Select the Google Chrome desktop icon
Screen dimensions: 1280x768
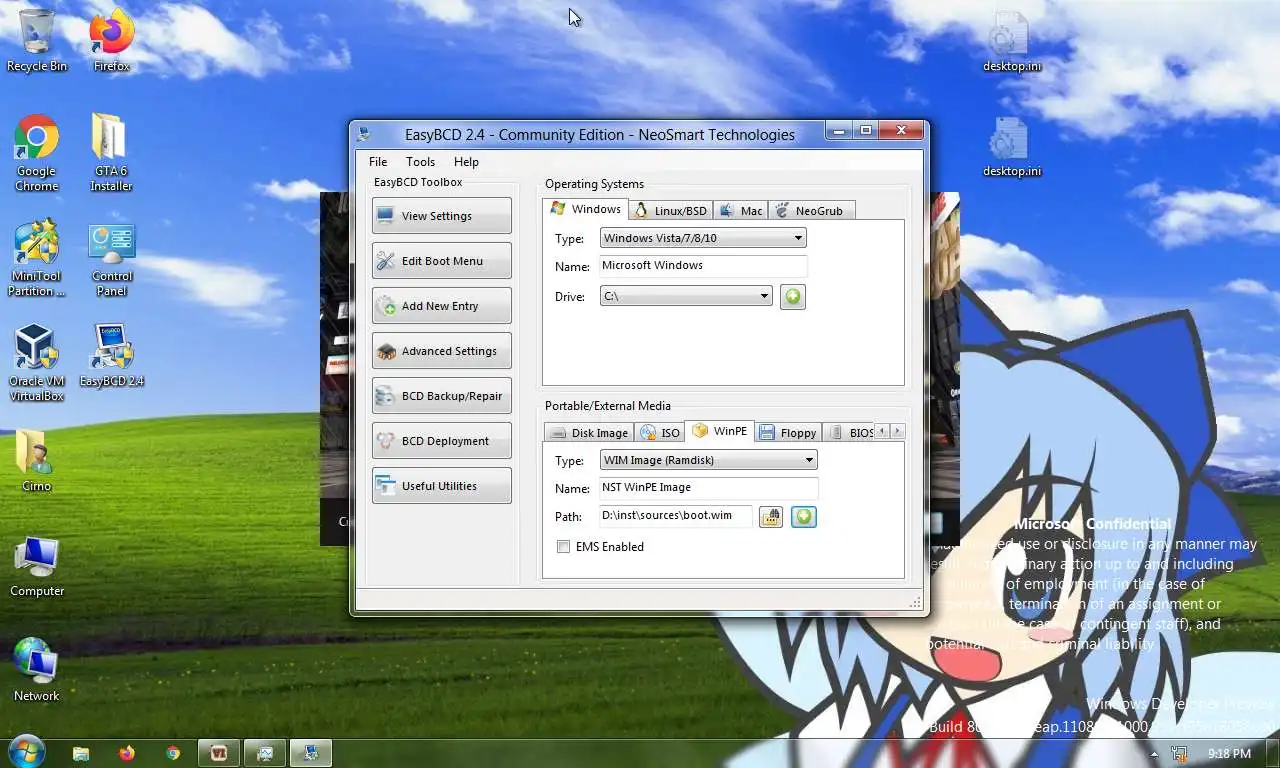click(37, 153)
